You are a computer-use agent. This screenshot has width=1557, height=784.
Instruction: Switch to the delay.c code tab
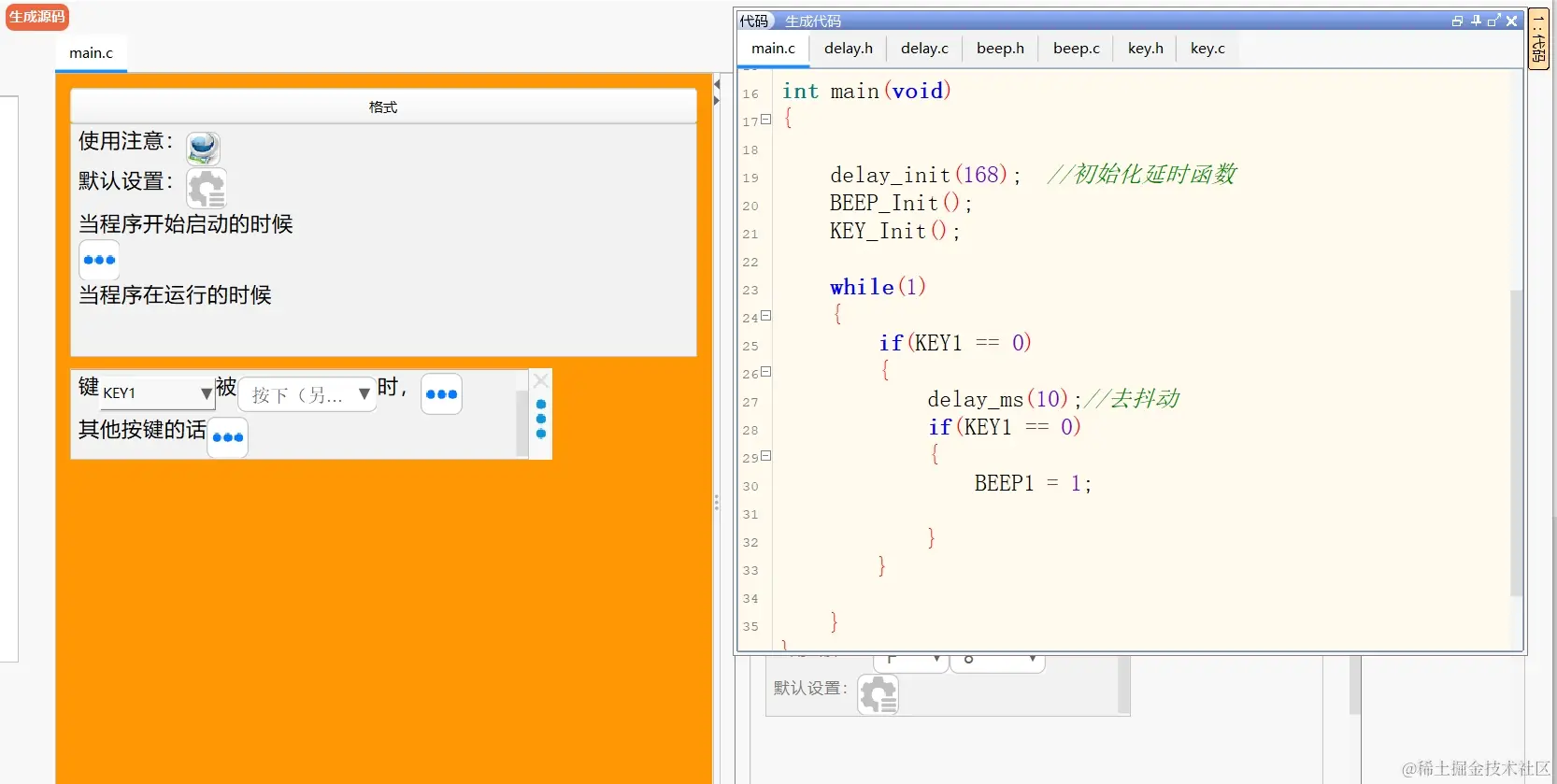[924, 49]
